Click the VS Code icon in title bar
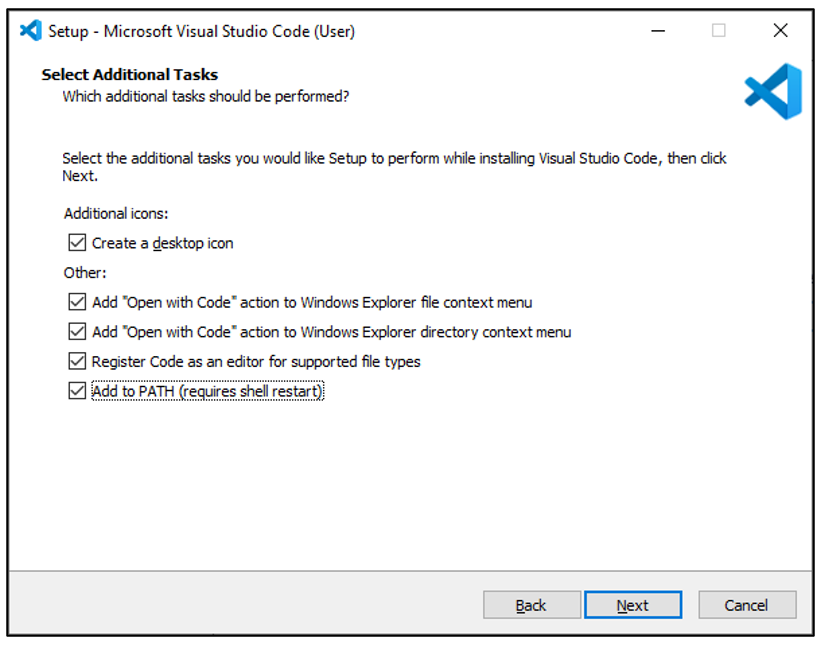Screen dimensions: 820x645 pos(31,31)
